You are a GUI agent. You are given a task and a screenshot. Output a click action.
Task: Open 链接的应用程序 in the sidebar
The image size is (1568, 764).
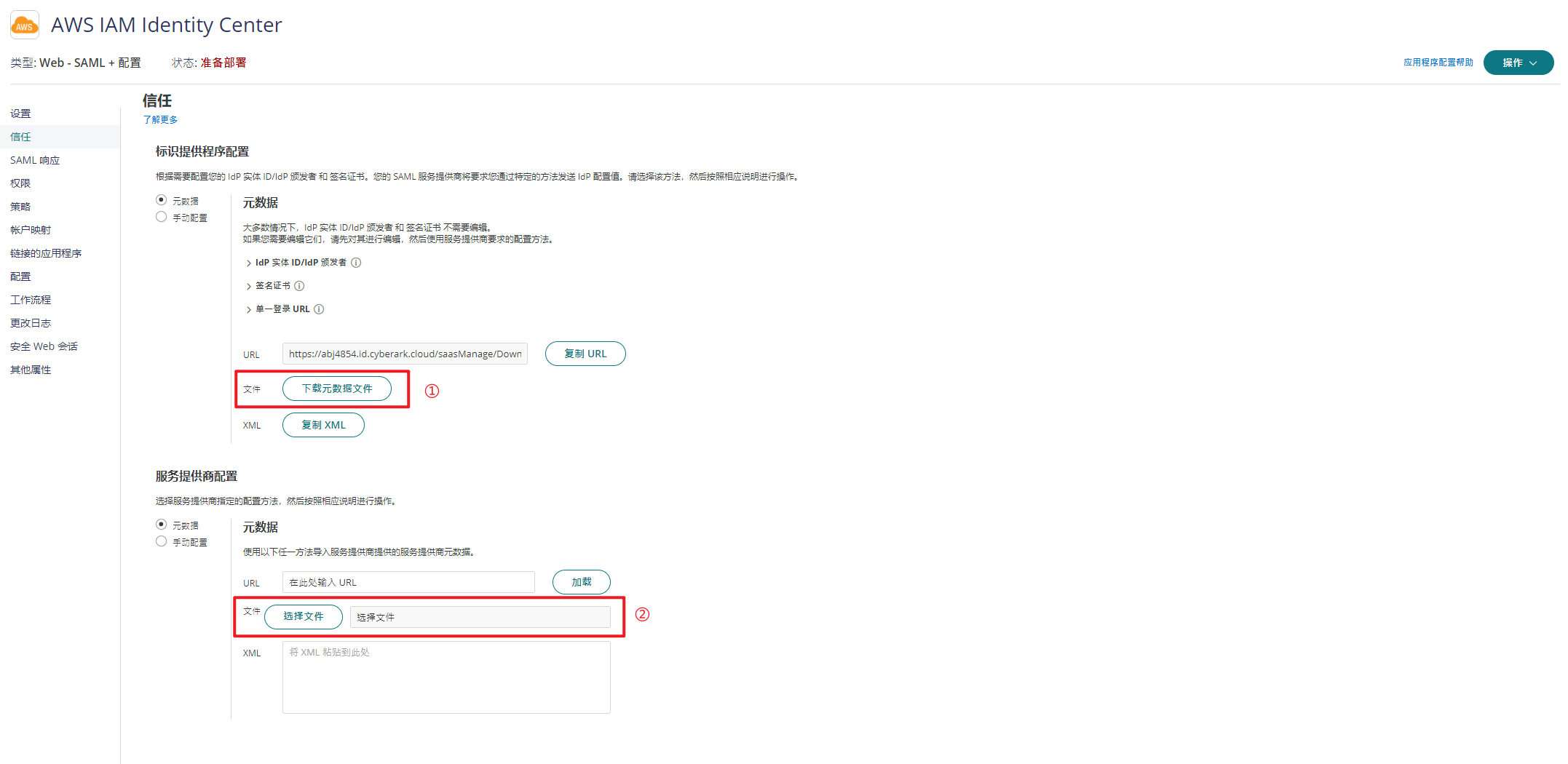(46, 253)
